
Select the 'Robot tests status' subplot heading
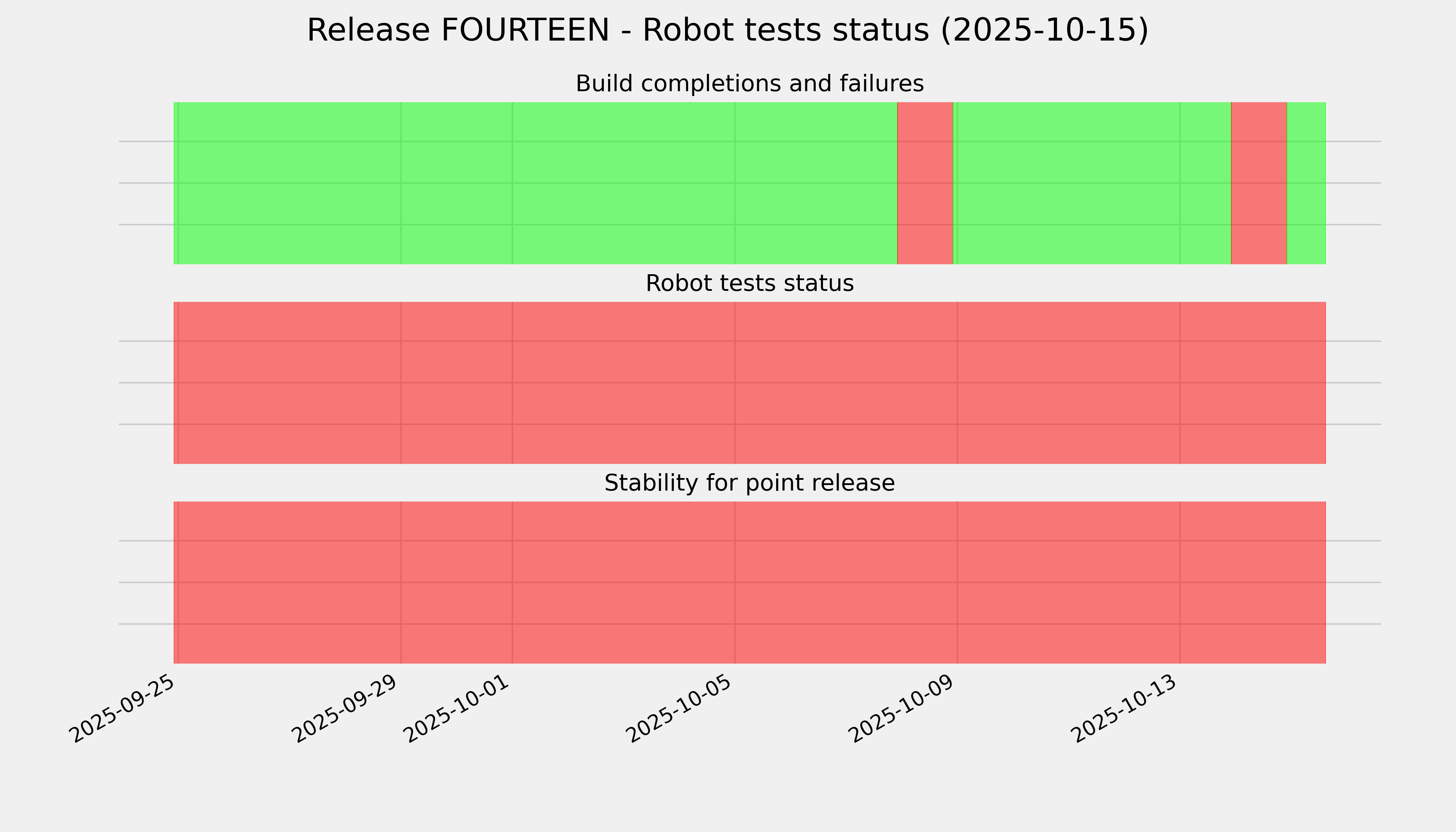(x=749, y=284)
